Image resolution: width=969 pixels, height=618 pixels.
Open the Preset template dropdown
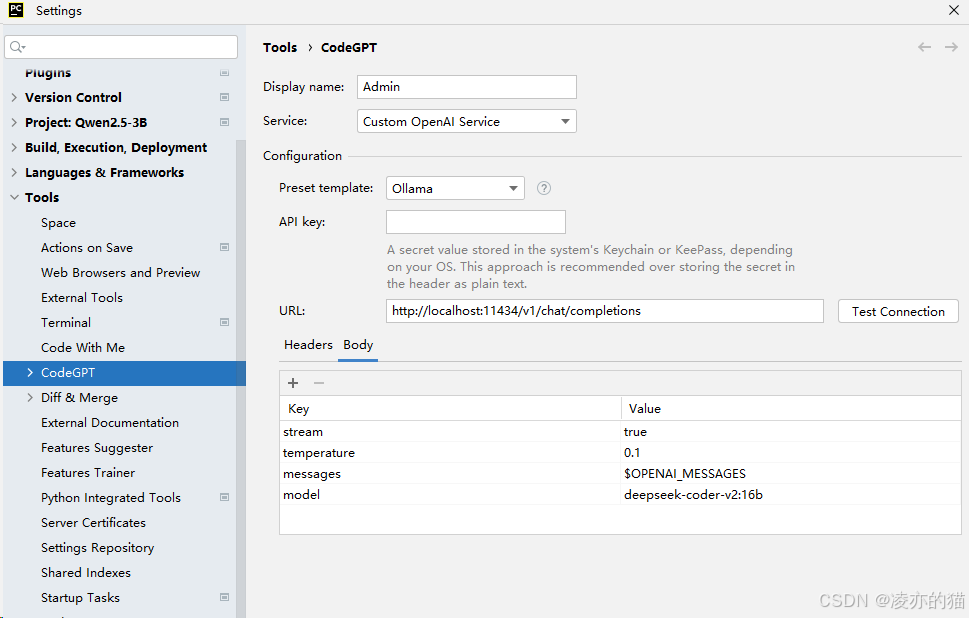point(455,188)
